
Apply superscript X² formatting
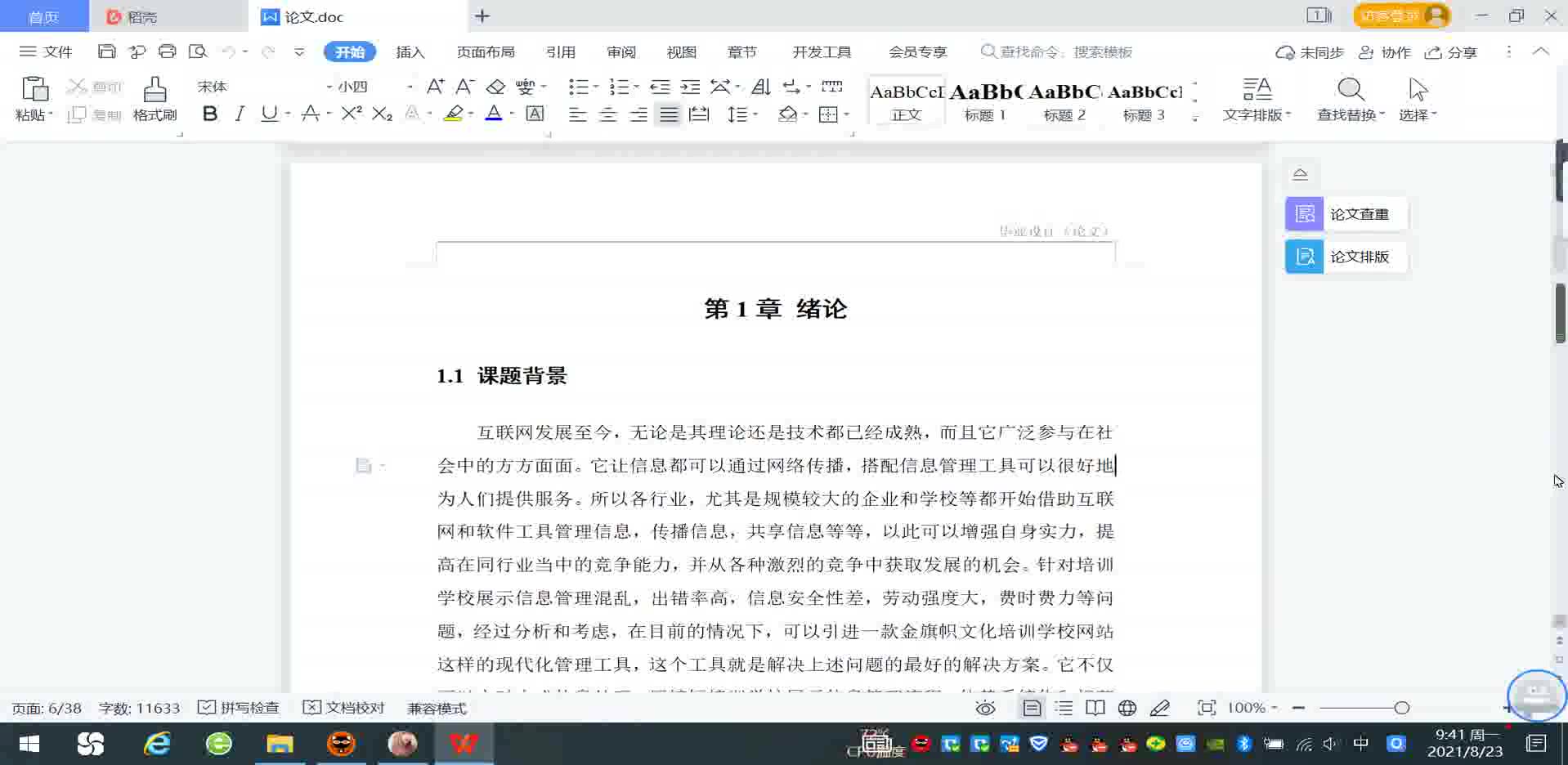[x=352, y=114]
